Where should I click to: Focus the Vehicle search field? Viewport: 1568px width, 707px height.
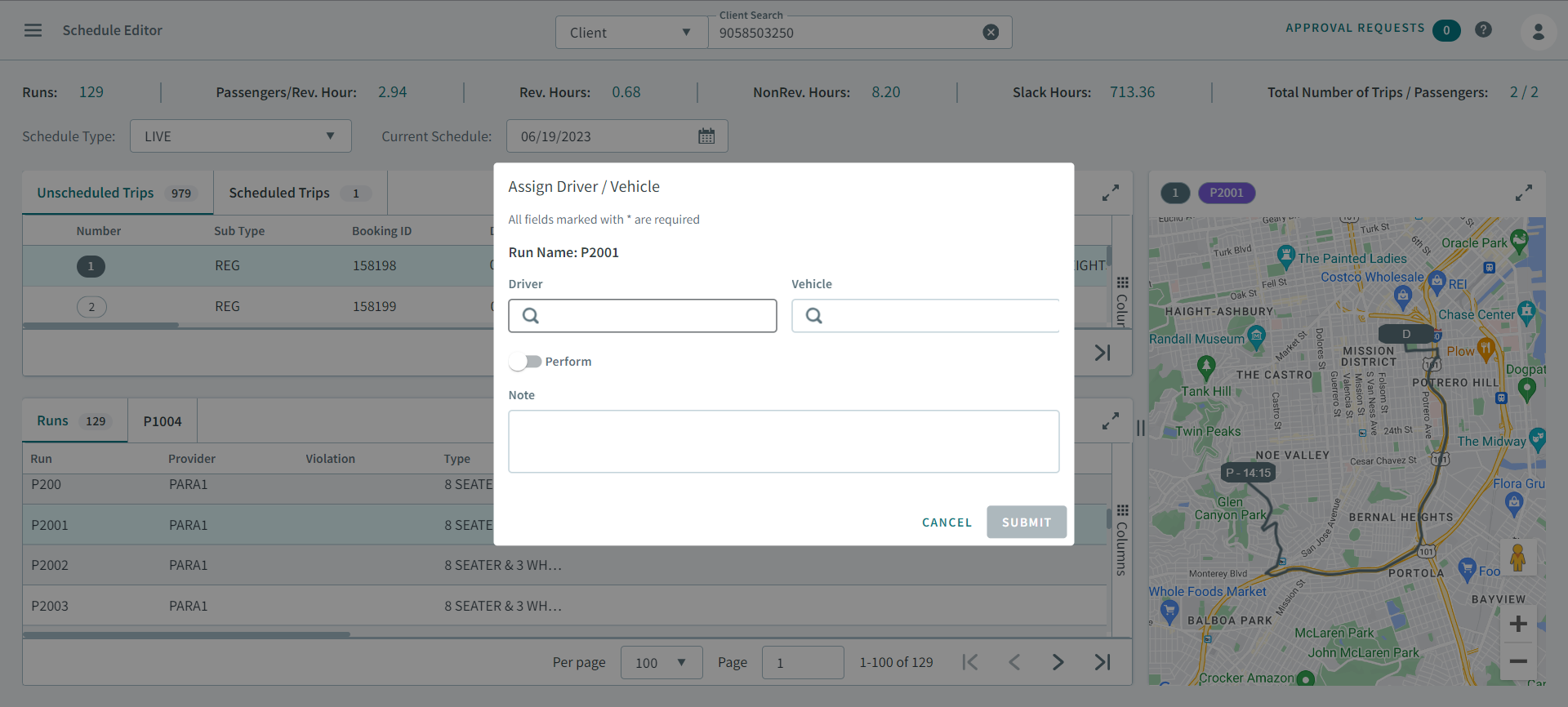pos(925,316)
